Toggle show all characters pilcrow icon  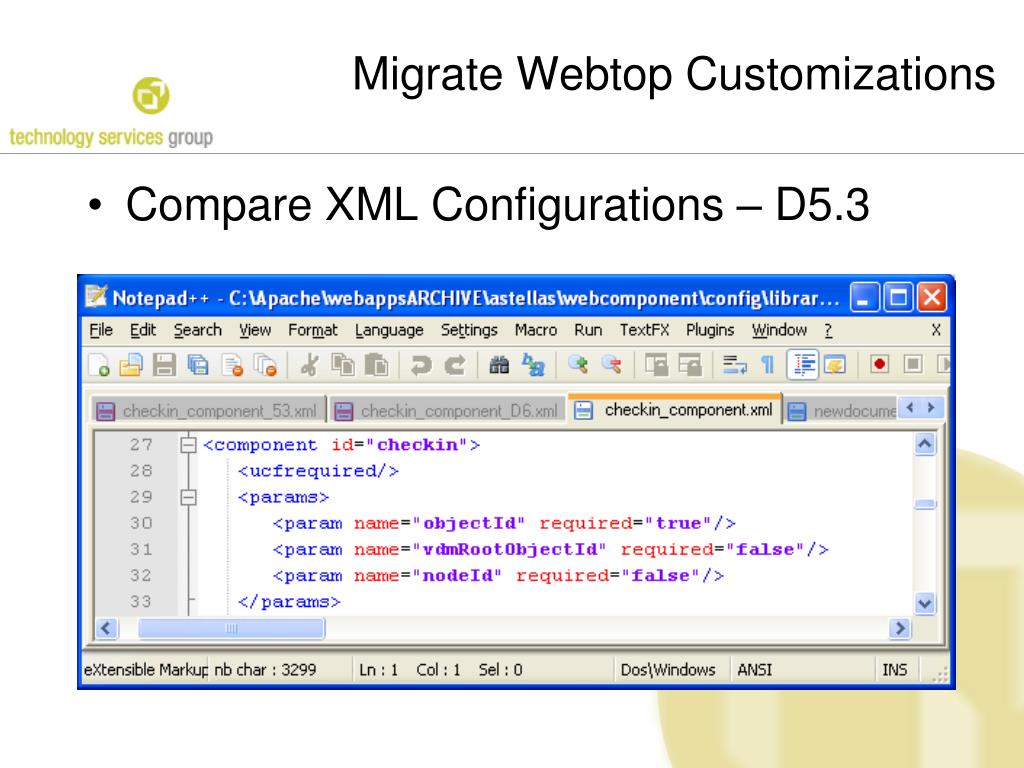768,364
